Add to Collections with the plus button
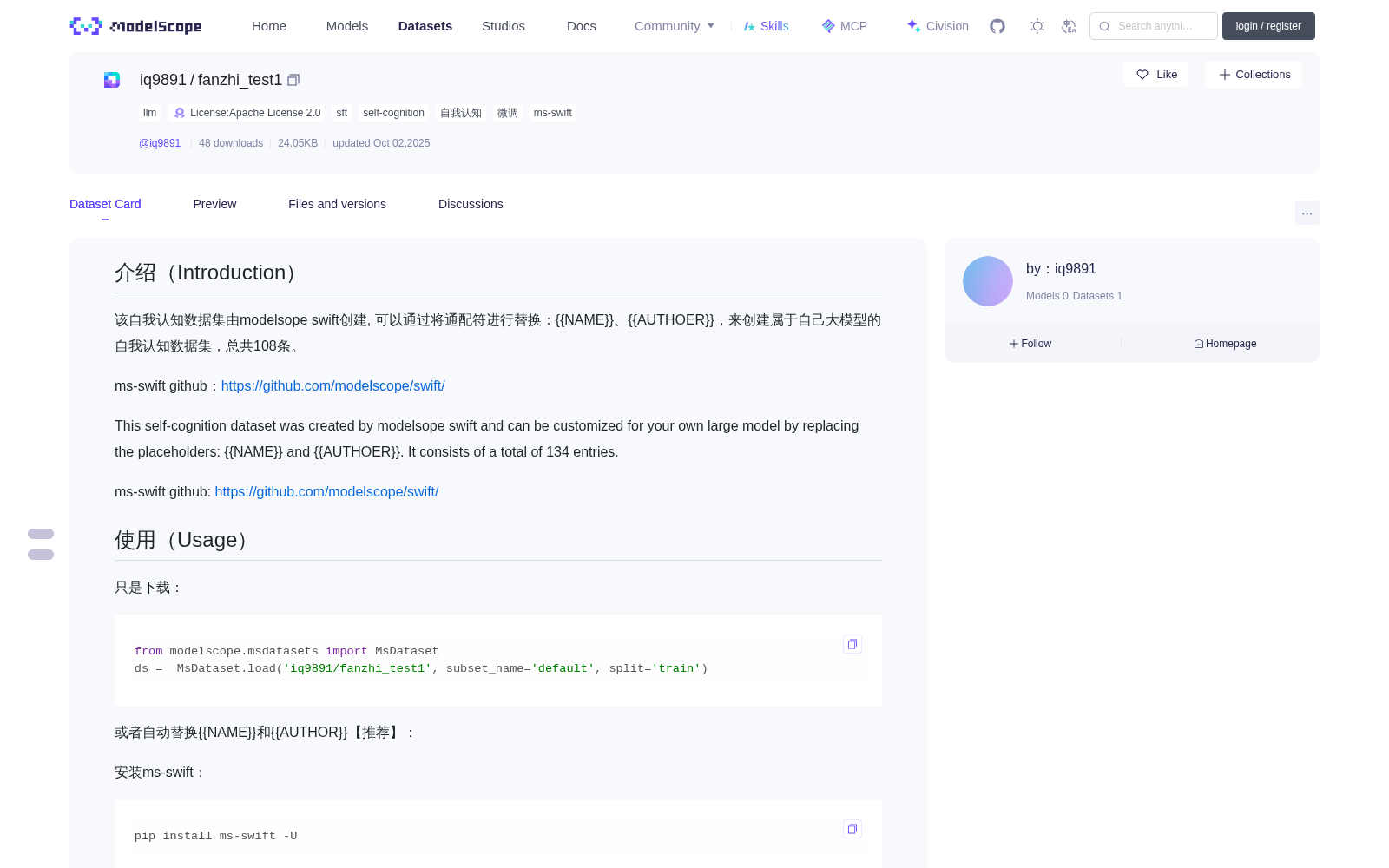Viewport: 1389px width, 868px height. click(1254, 75)
